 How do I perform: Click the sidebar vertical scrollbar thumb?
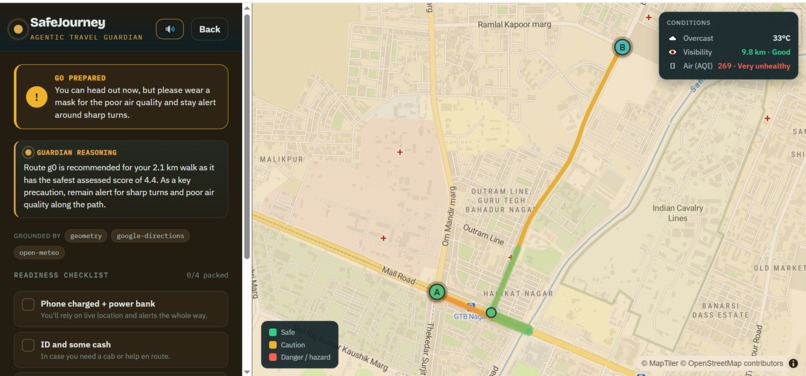click(x=247, y=136)
